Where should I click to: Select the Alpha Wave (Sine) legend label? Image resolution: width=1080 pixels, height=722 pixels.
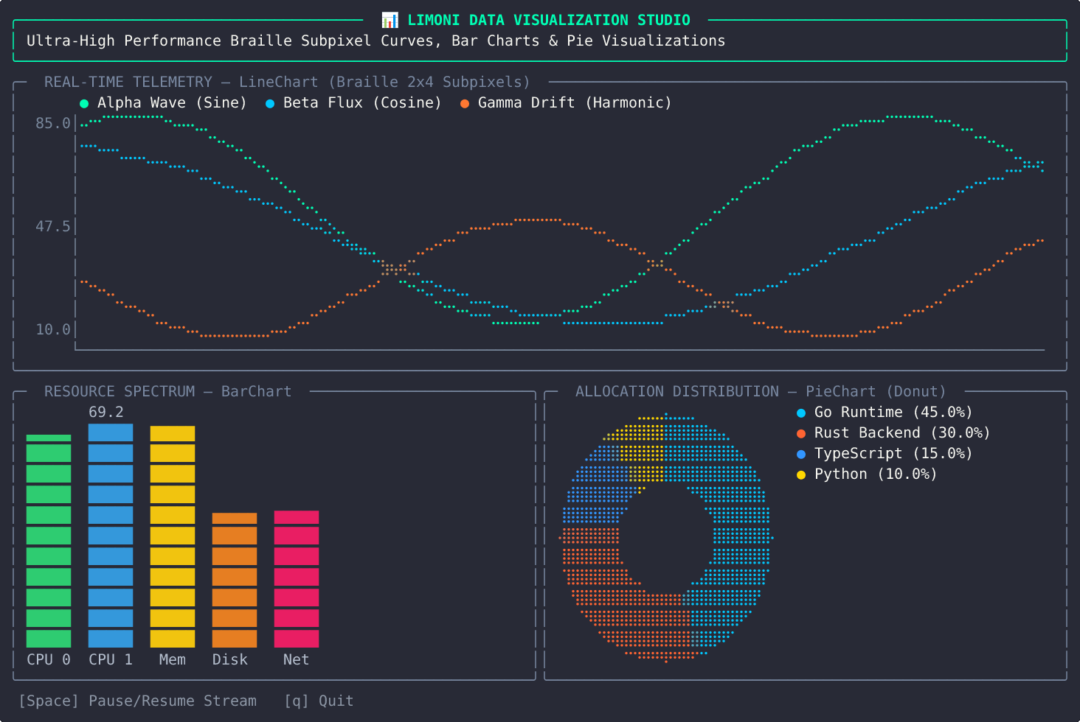(x=172, y=103)
